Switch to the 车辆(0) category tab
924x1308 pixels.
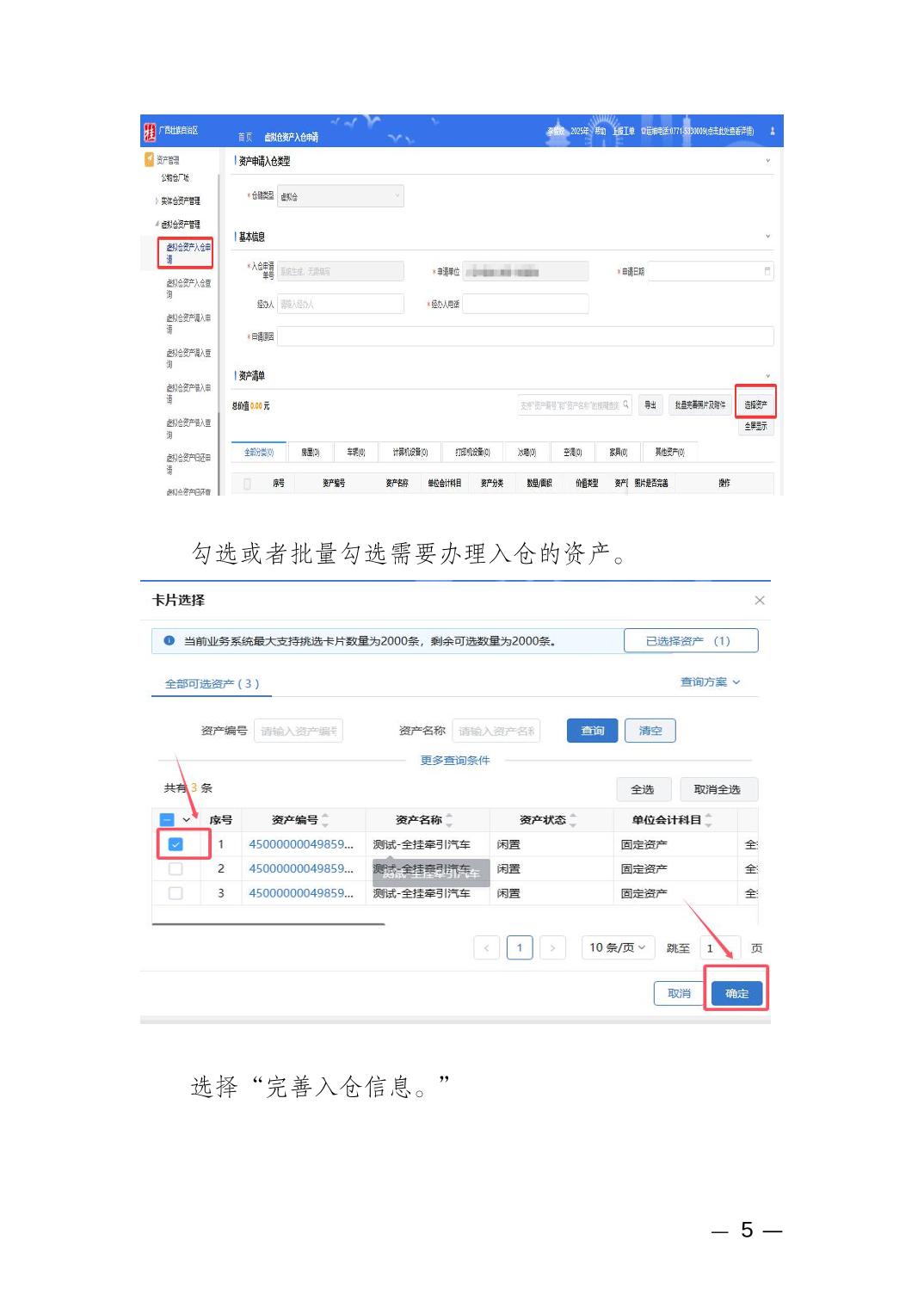coord(356,452)
